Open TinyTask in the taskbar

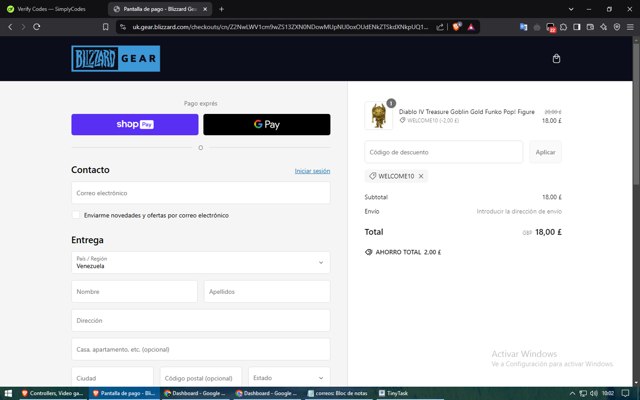393,393
